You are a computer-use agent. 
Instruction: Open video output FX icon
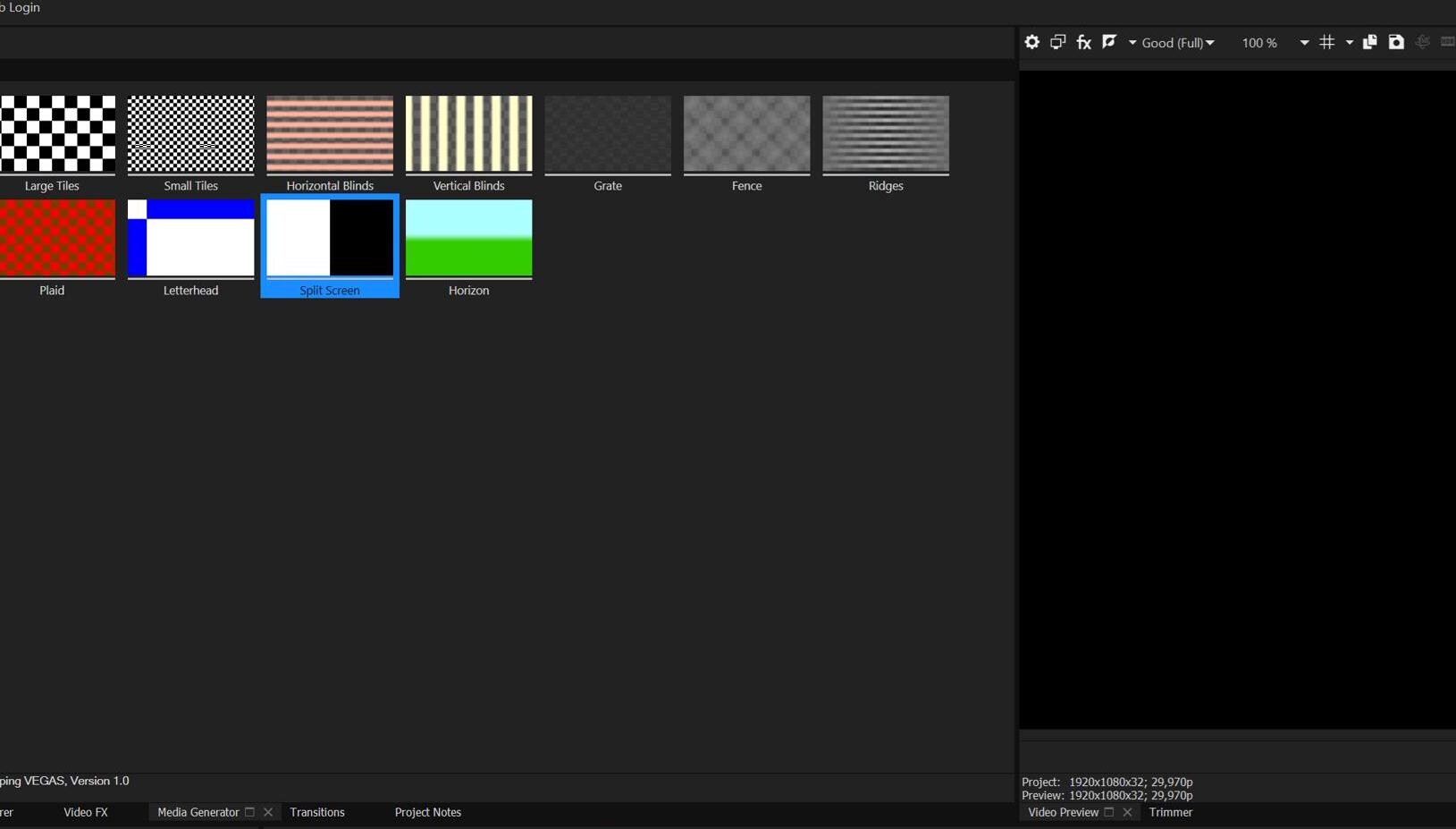point(1084,42)
